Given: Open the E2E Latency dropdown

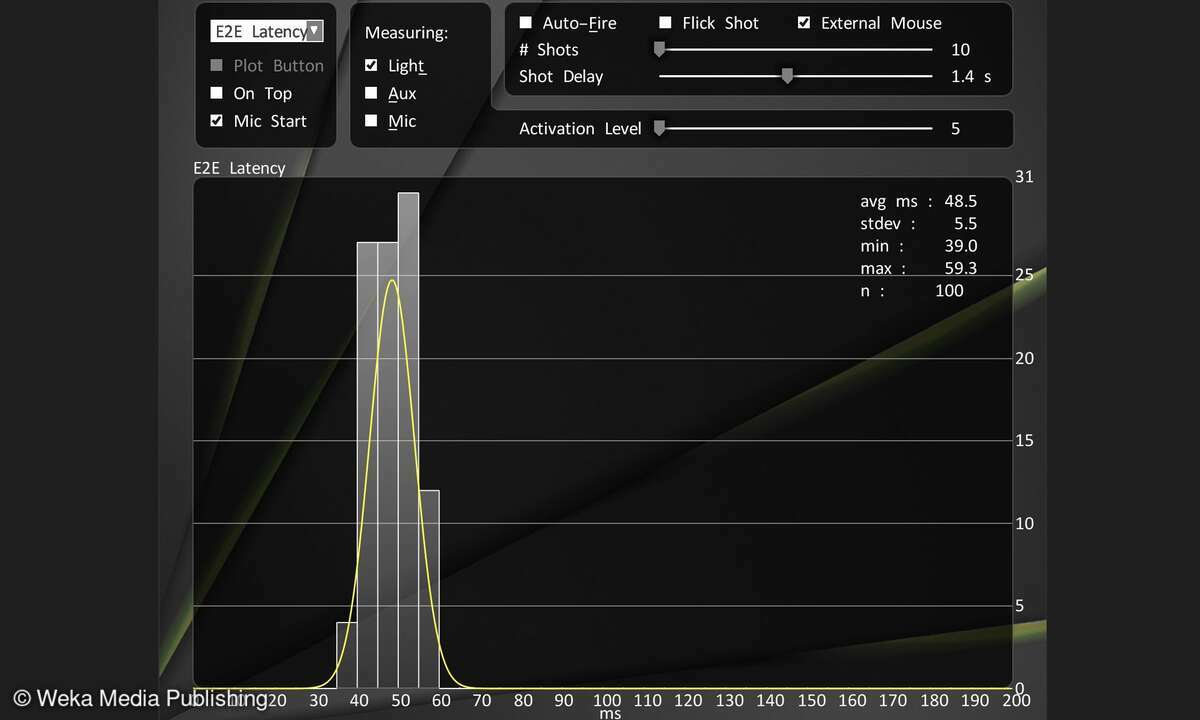Looking at the screenshot, I should click(x=267, y=31).
